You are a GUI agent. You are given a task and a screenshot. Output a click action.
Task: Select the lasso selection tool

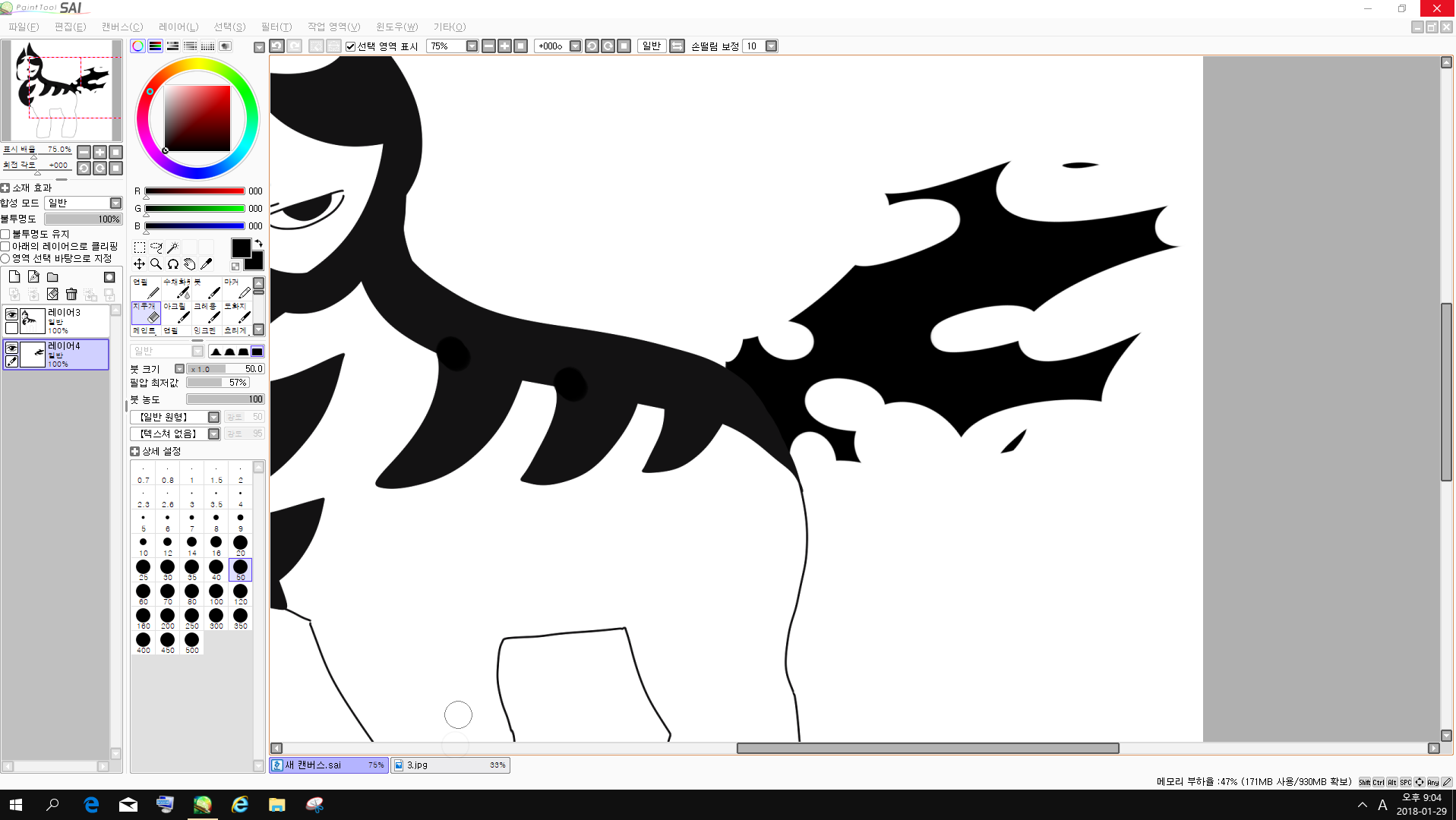(156, 248)
